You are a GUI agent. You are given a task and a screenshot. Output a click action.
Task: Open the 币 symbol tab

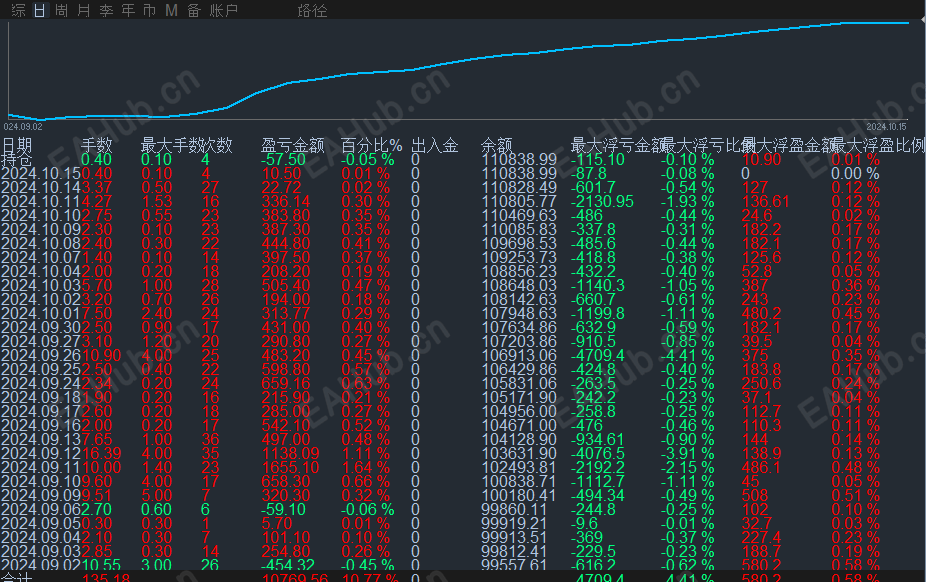(x=150, y=10)
